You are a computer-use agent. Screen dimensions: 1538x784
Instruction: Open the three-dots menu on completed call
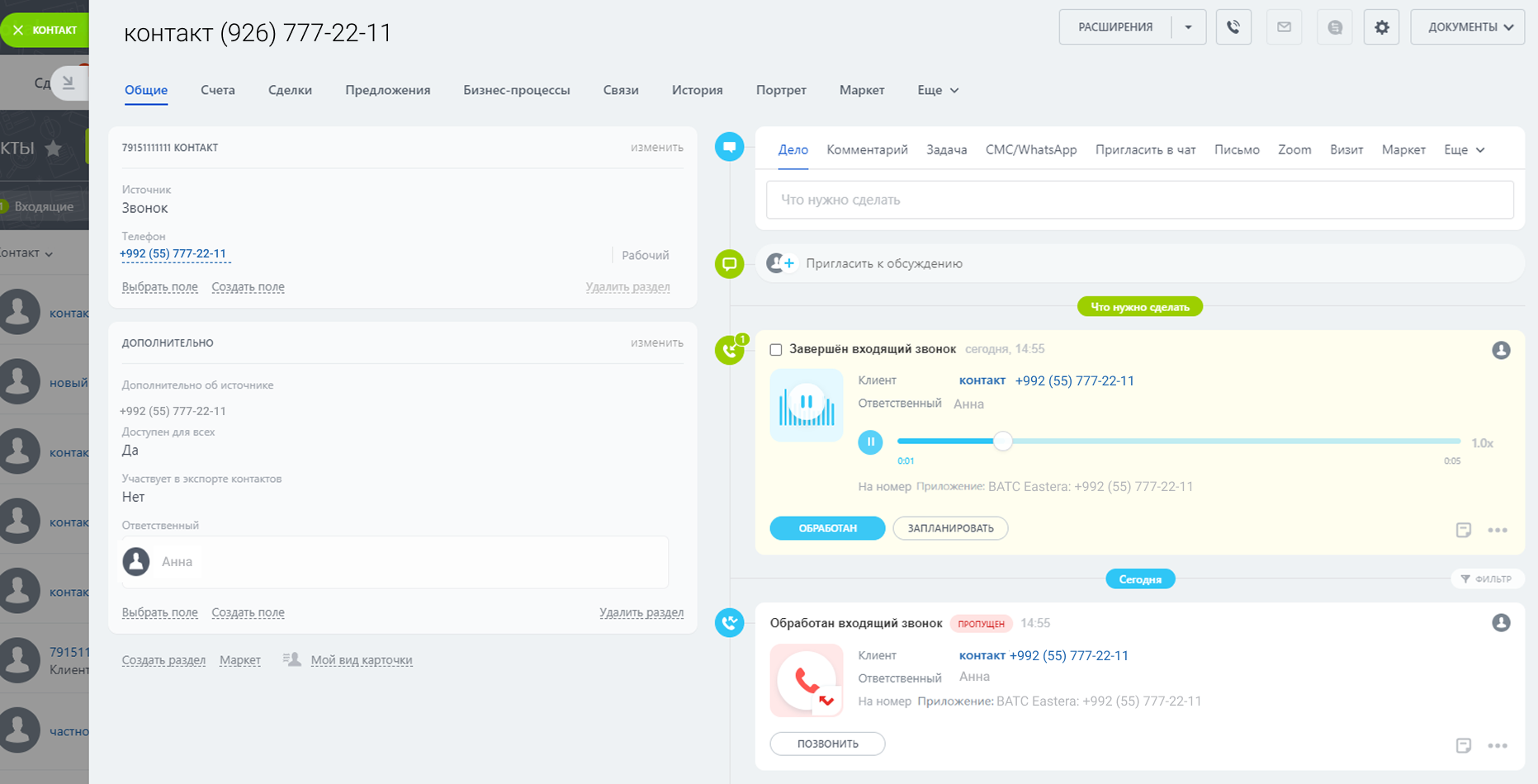(1497, 530)
